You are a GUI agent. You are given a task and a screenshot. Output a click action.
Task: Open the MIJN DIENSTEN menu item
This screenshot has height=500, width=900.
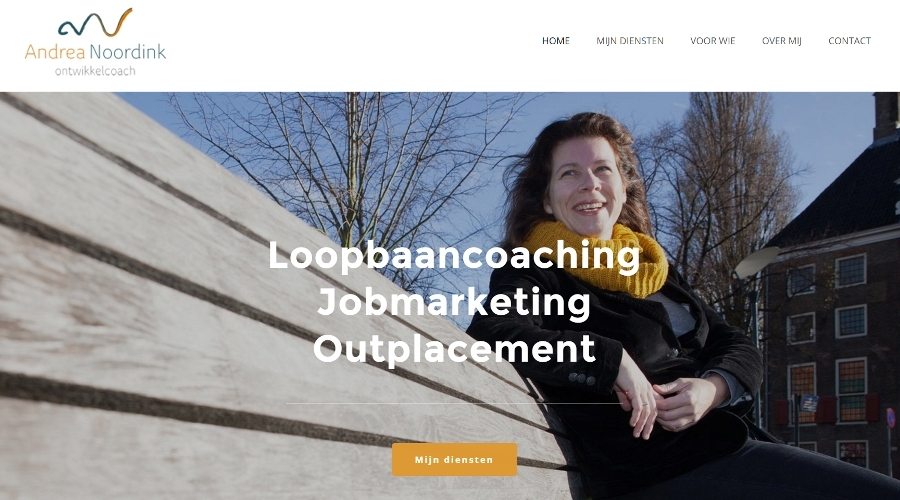click(x=630, y=41)
